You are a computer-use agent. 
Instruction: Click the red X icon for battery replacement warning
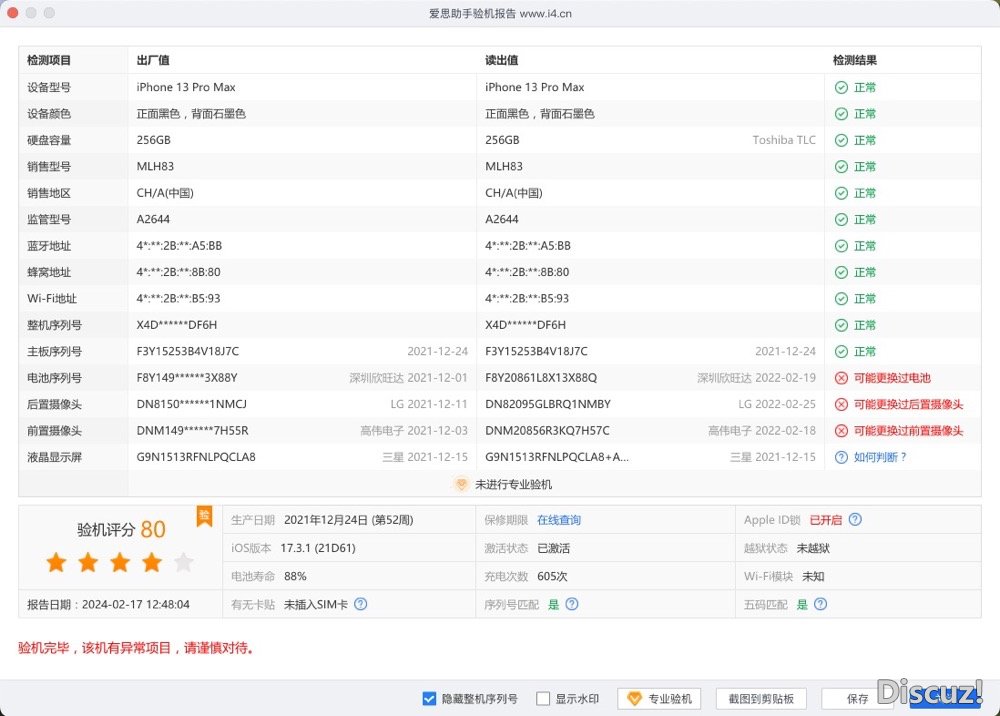841,378
